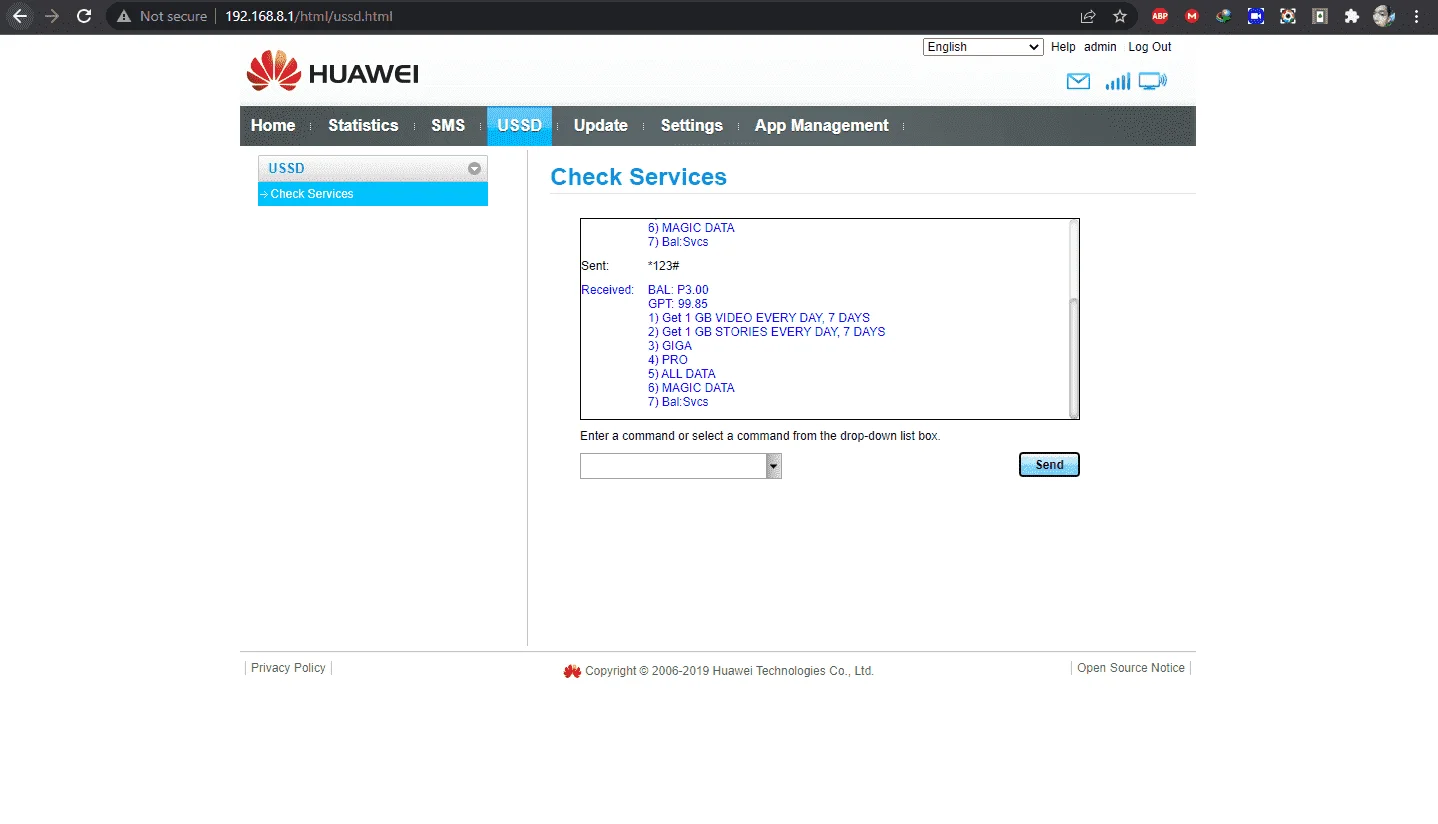Reload the page with the refresh icon
Screen dimensions: 1438x824
click(84, 16)
